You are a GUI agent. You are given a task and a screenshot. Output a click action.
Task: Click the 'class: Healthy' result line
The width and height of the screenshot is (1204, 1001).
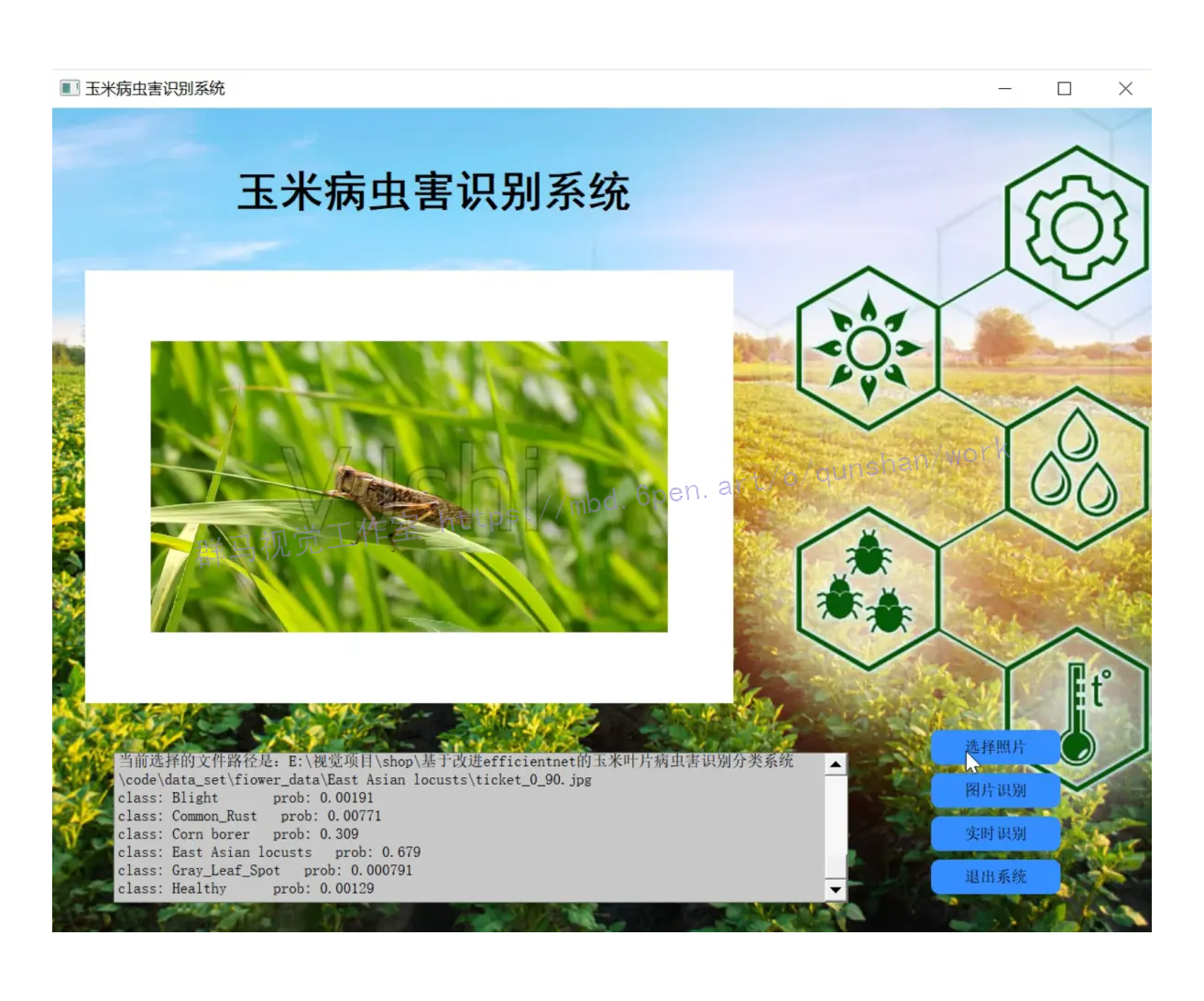click(246, 889)
